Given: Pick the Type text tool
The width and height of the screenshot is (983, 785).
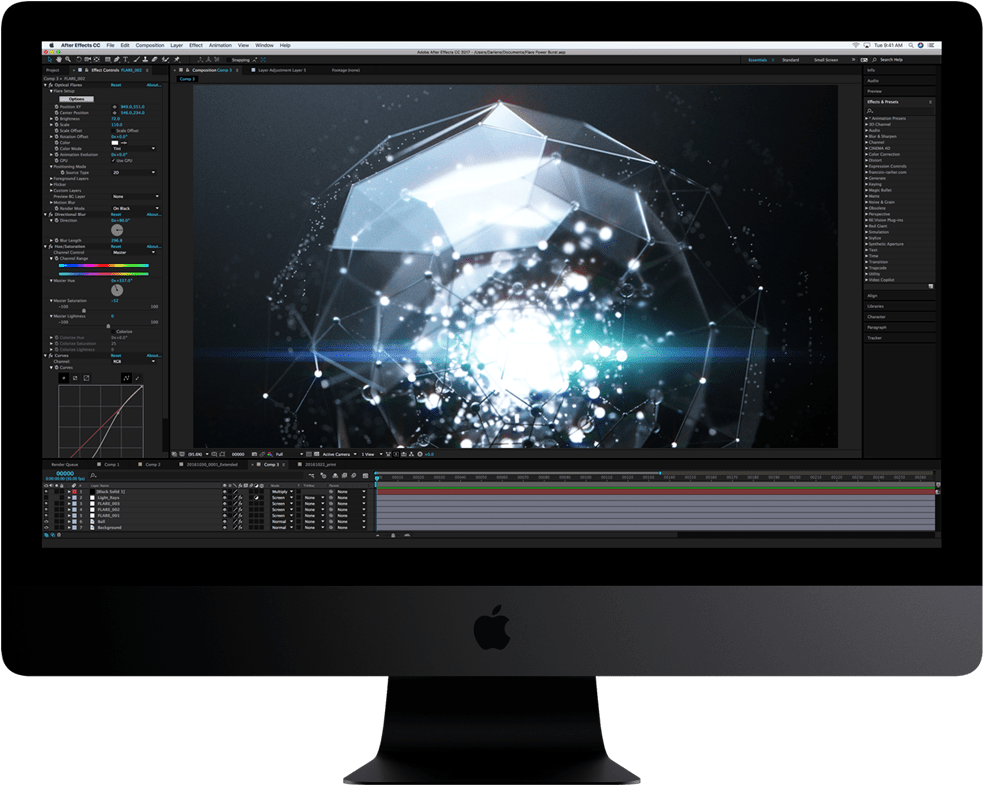Looking at the screenshot, I should pyautogui.click(x=127, y=60).
